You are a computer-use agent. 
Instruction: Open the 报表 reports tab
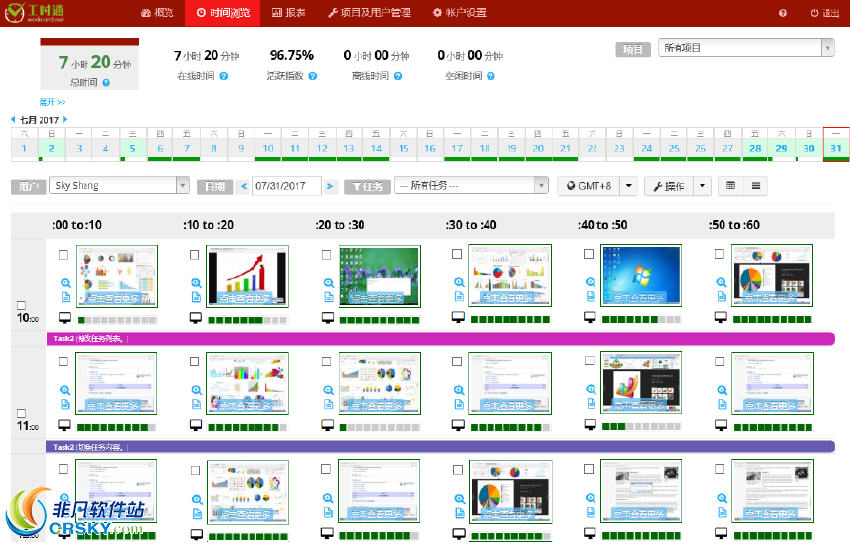click(289, 12)
